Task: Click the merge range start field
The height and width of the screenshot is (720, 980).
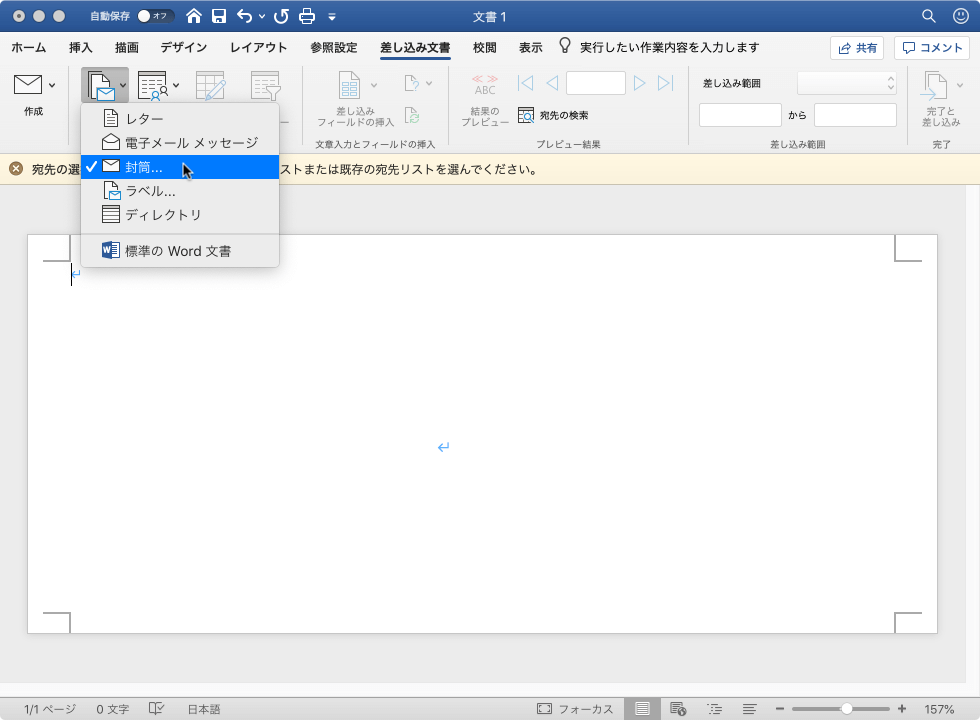Action: click(x=740, y=115)
